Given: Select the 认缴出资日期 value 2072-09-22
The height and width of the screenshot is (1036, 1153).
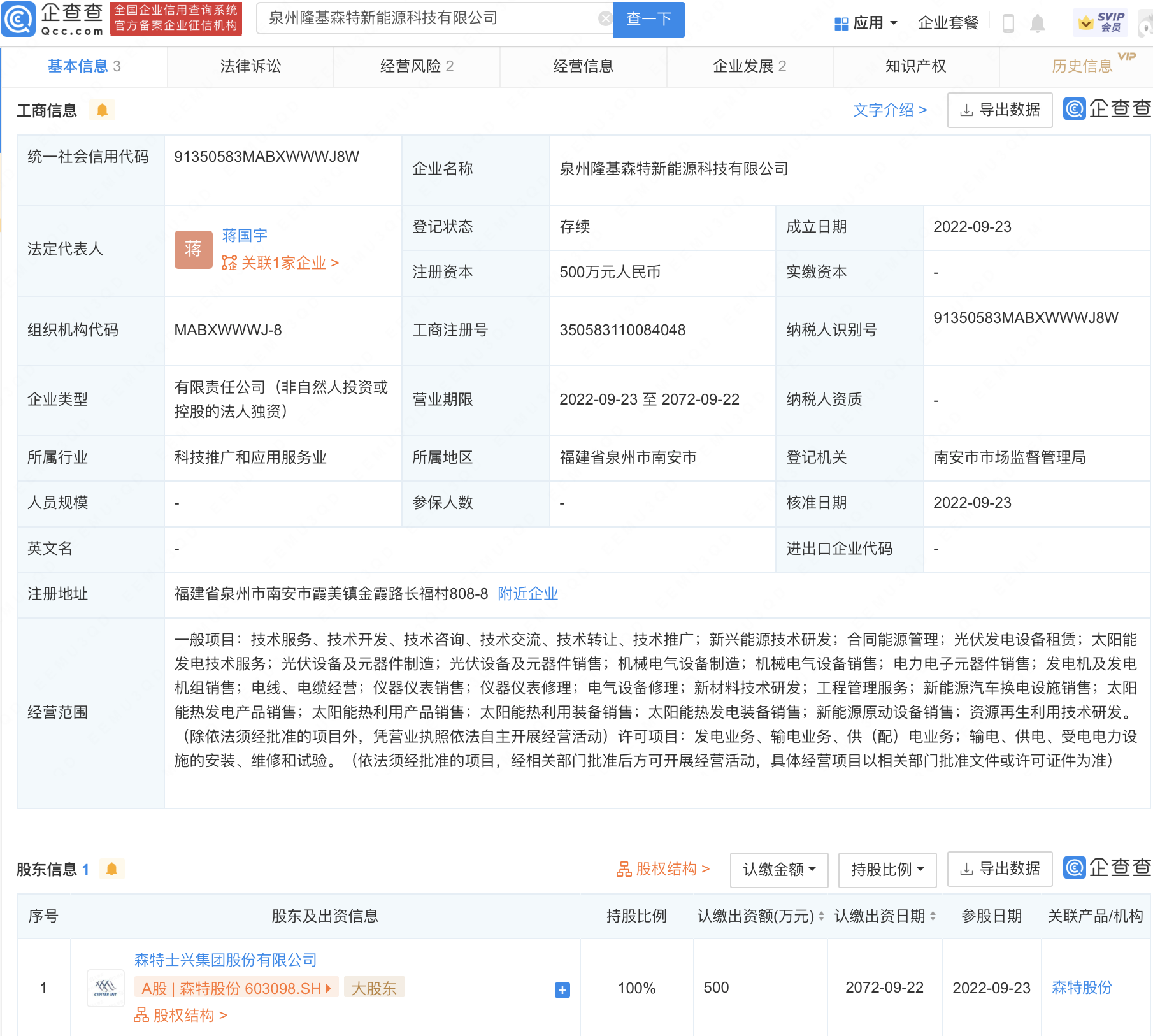Looking at the screenshot, I should coord(884,988).
